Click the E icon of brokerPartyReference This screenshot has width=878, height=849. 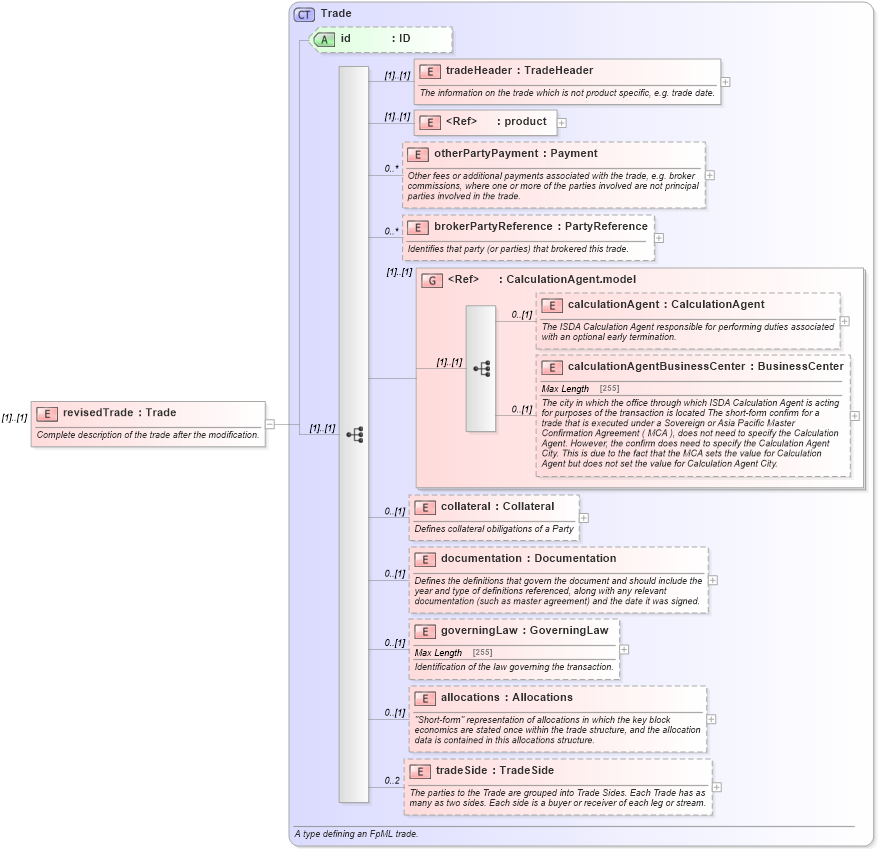point(418,227)
